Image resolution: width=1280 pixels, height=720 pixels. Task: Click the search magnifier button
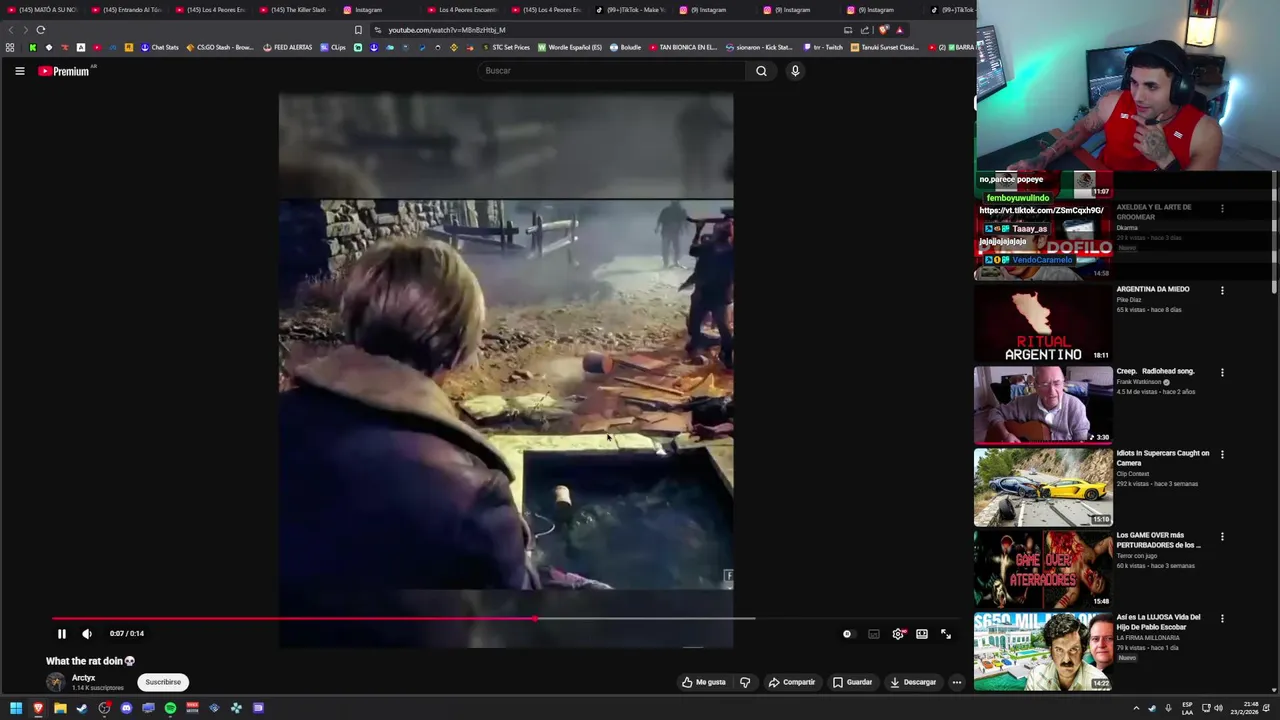click(761, 71)
